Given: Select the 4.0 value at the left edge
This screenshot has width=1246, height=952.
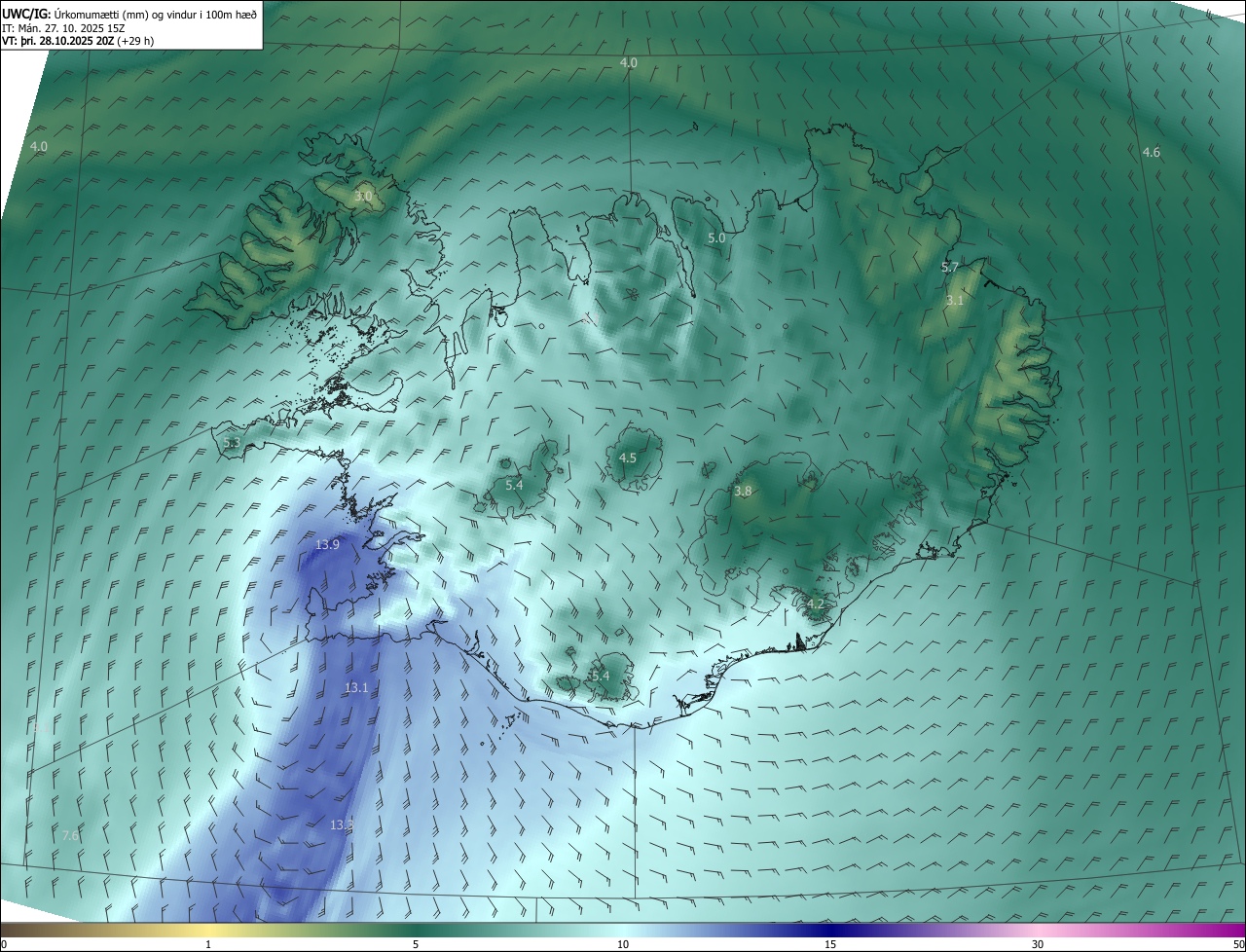Looking at the screenshot, I should 39,146.
